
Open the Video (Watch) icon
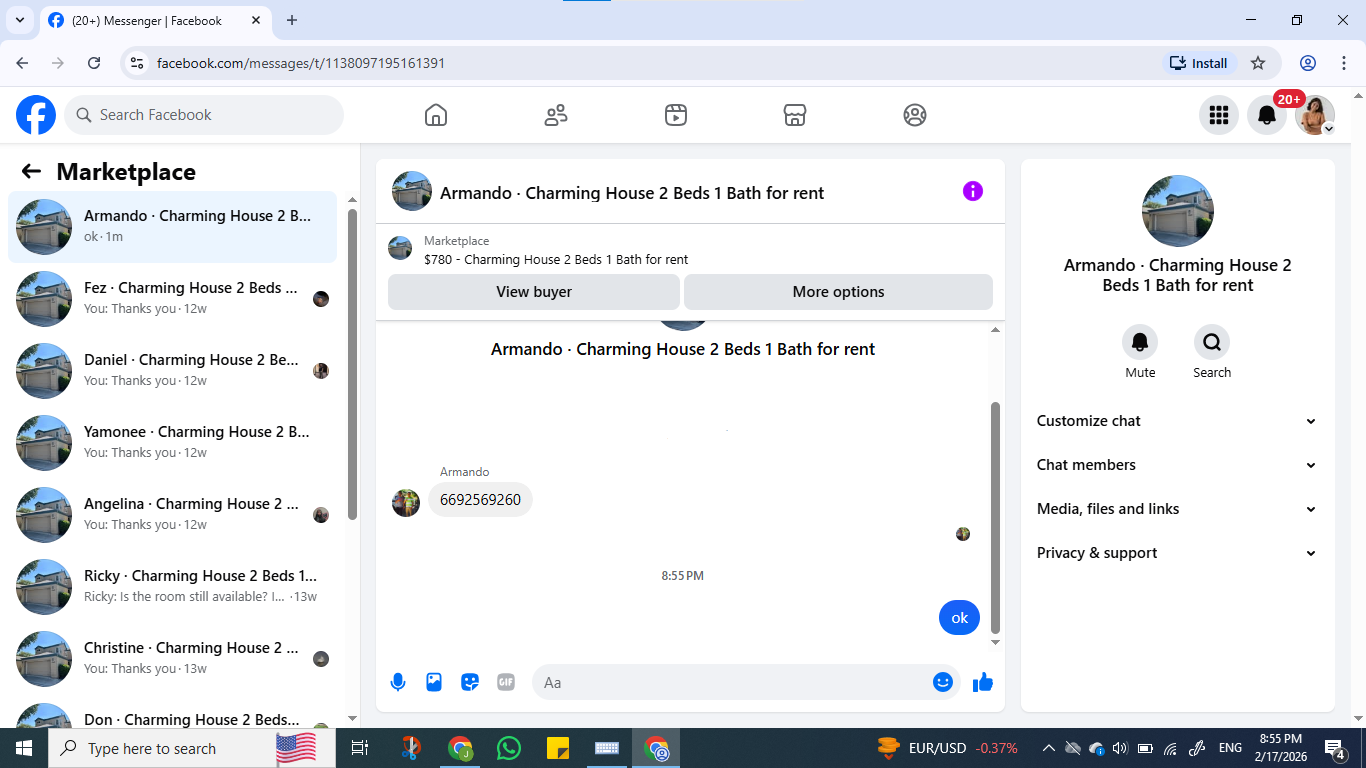click(x=676, y=115)
